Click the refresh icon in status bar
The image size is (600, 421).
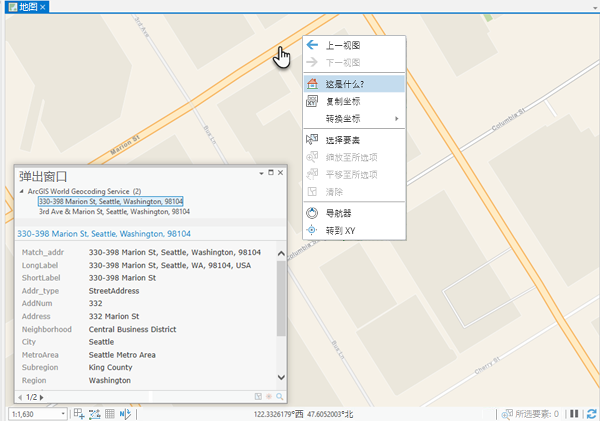[592, 413]
